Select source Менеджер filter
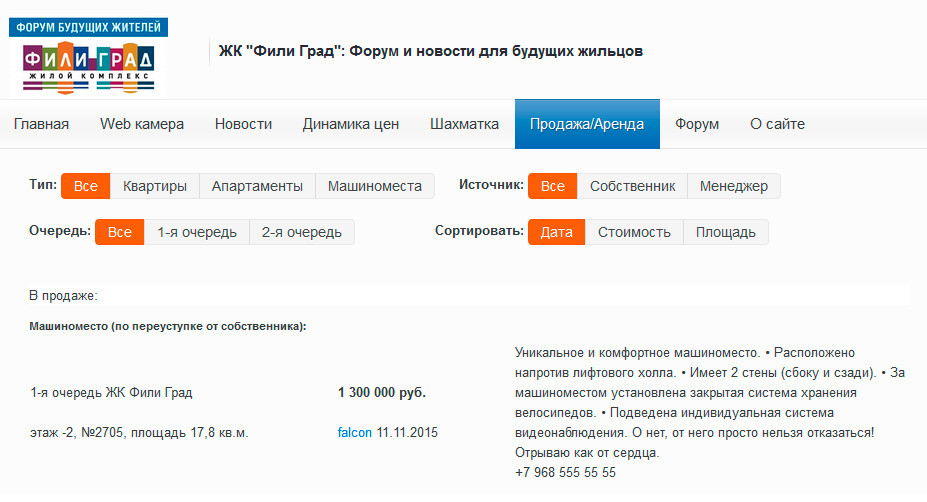The height and width of the screenshot is (502, 927). [733, 186]
